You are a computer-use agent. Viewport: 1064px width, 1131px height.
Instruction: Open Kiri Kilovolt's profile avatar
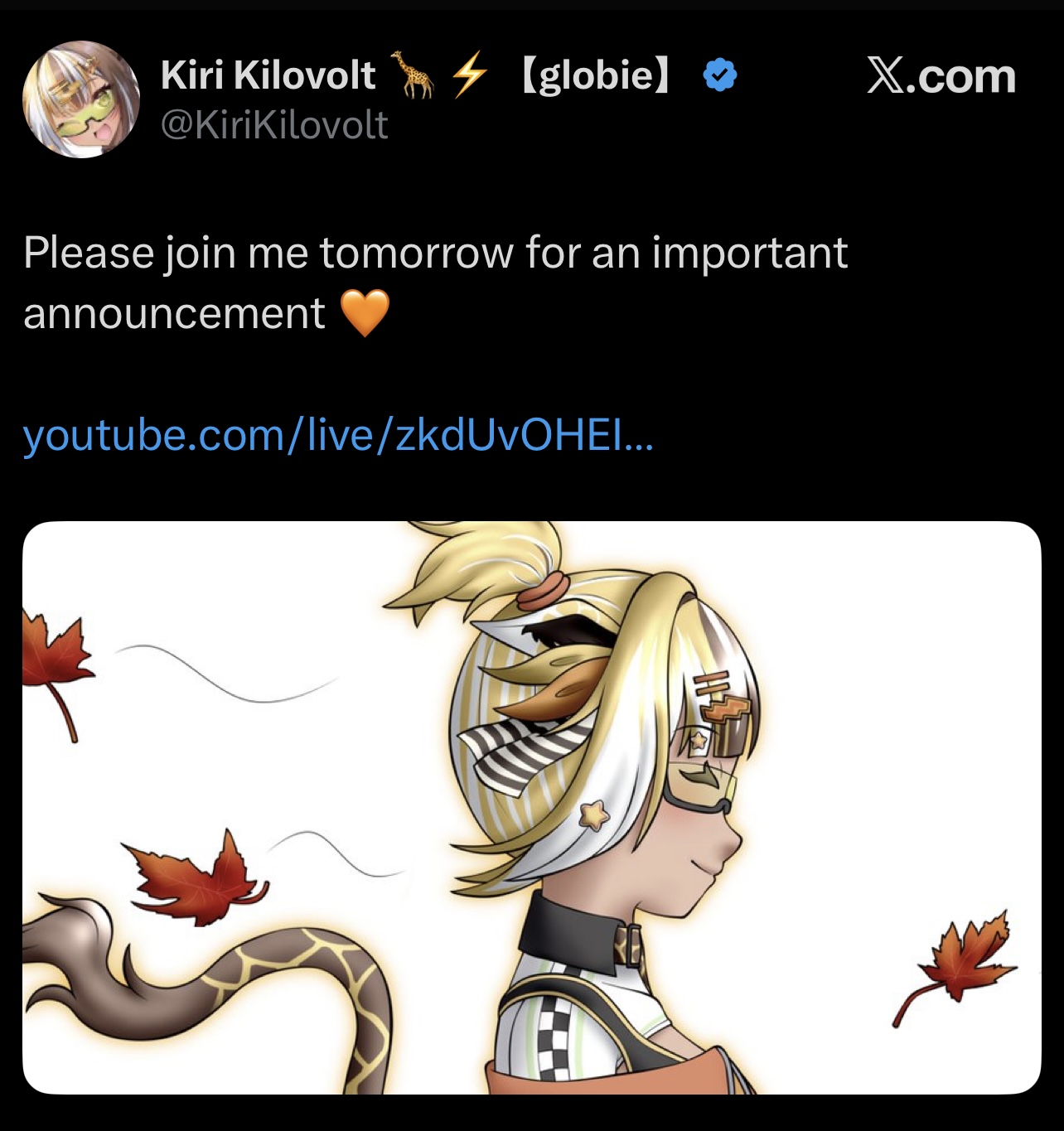click(x=81, y=99)
